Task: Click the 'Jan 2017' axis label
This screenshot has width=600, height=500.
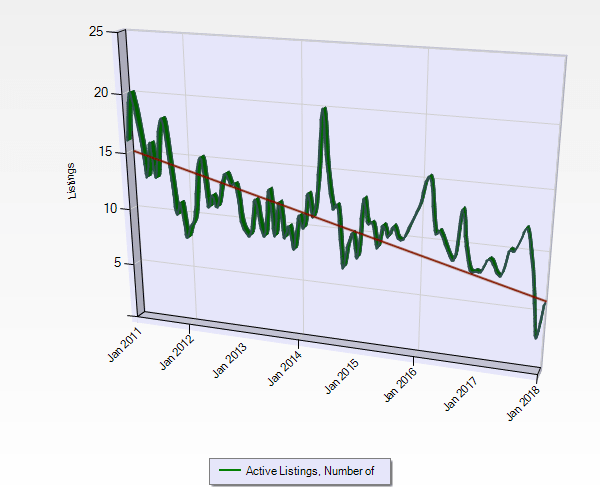Action: coord(460,394)
